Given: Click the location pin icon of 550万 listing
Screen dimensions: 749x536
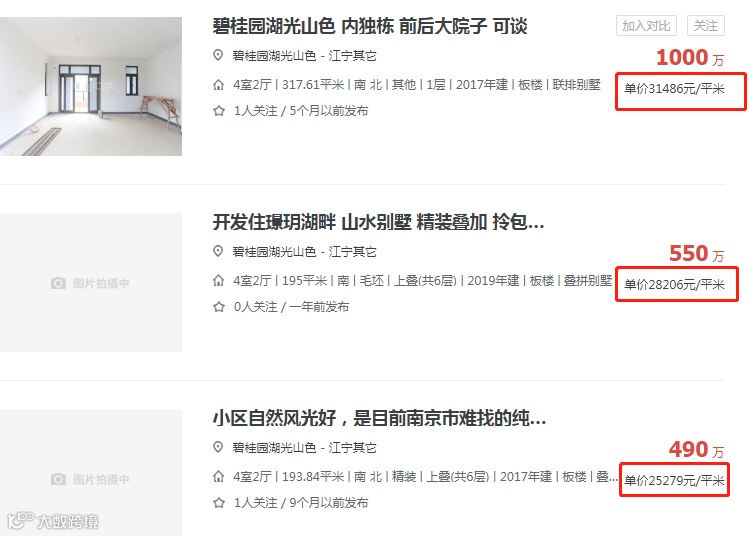Looking at the screenshot, I should point(218,251).
